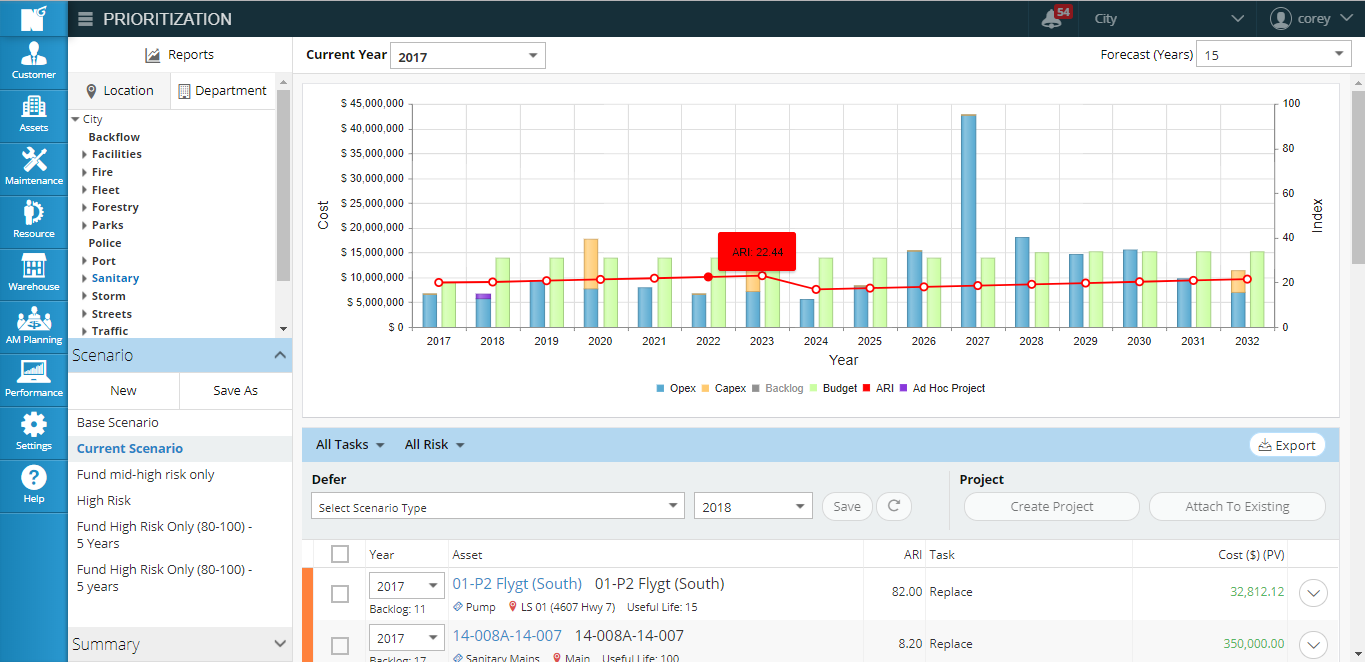Click the 2023 ARI data point on chart
The height and width of the screenshot is (662, 1365).
pyautogui.click(x=762, y=275)
